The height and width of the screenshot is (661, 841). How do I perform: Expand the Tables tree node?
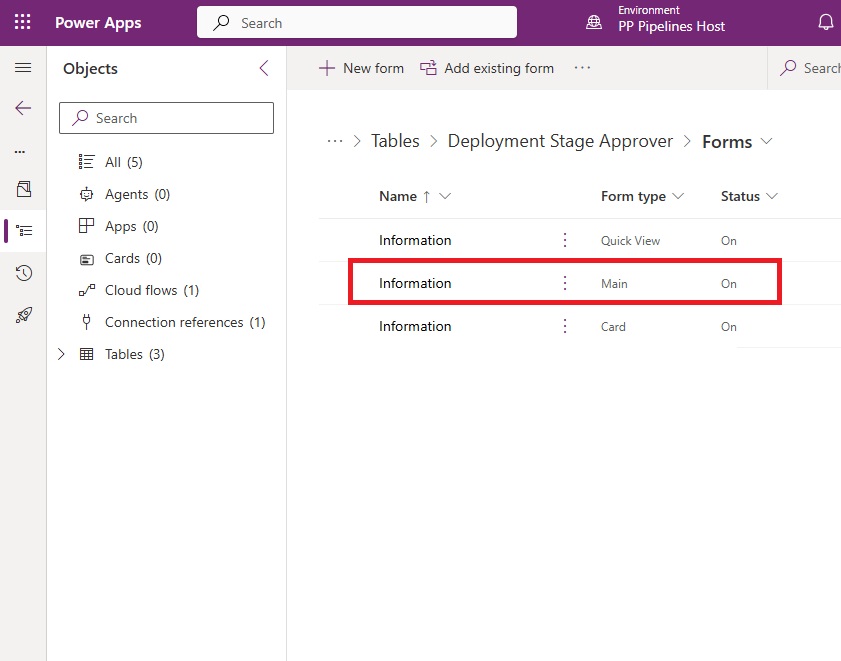point(61,354)
